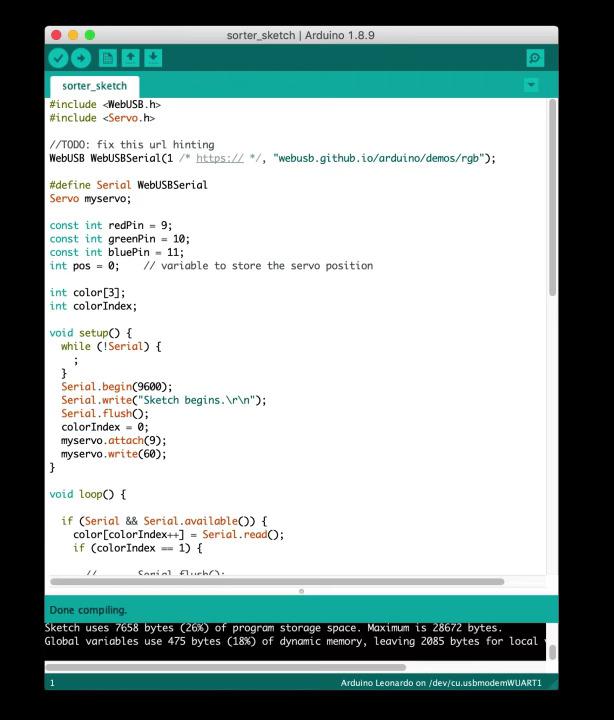
Task: Click the 'if (Serial && Serial.available())' line
Action: pyautogui.click(x=164, y=521)
